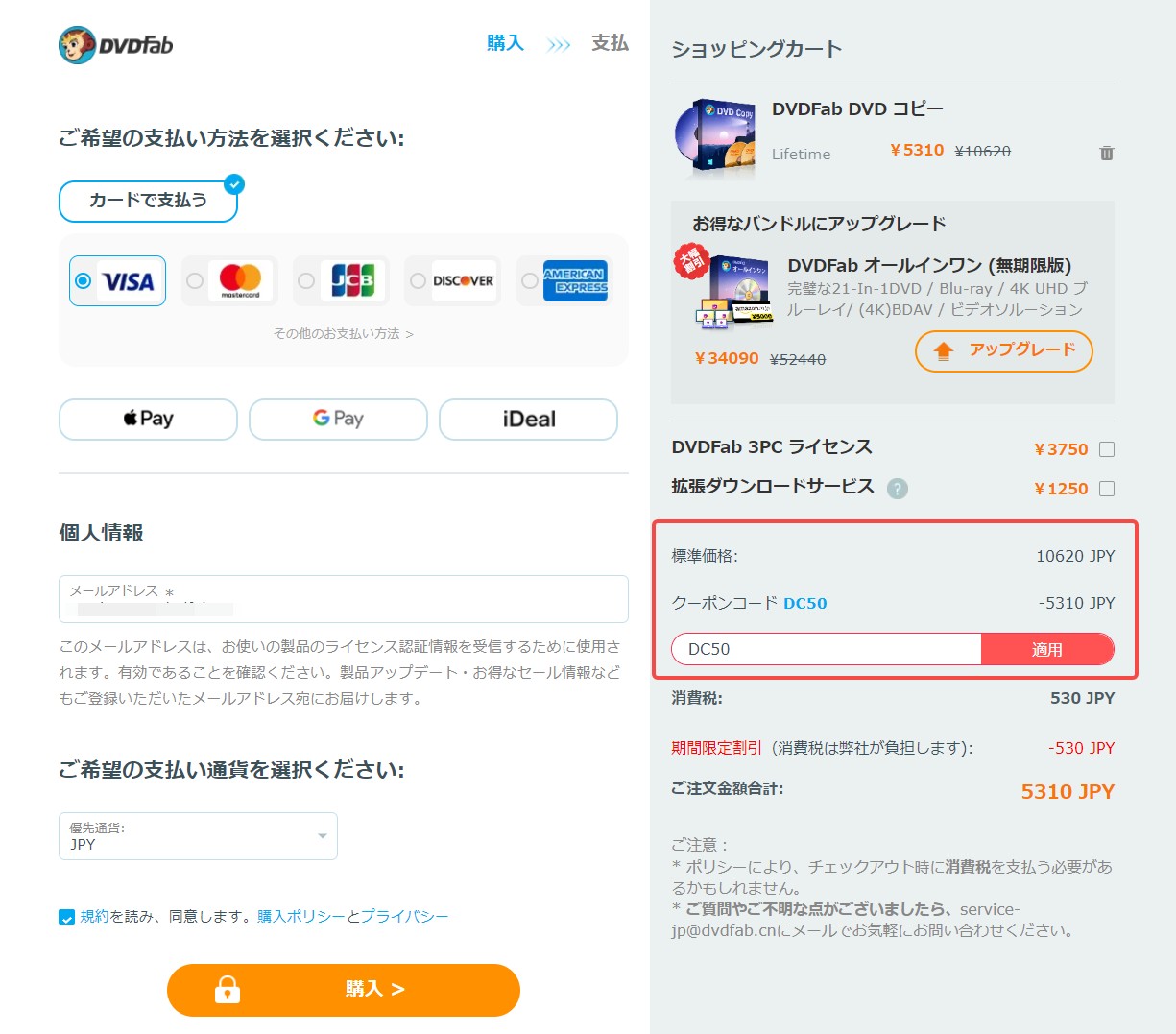Click the DVDFab DVD コピー product title
This screenshot has height=1034, width=1176.
point(857,109)
